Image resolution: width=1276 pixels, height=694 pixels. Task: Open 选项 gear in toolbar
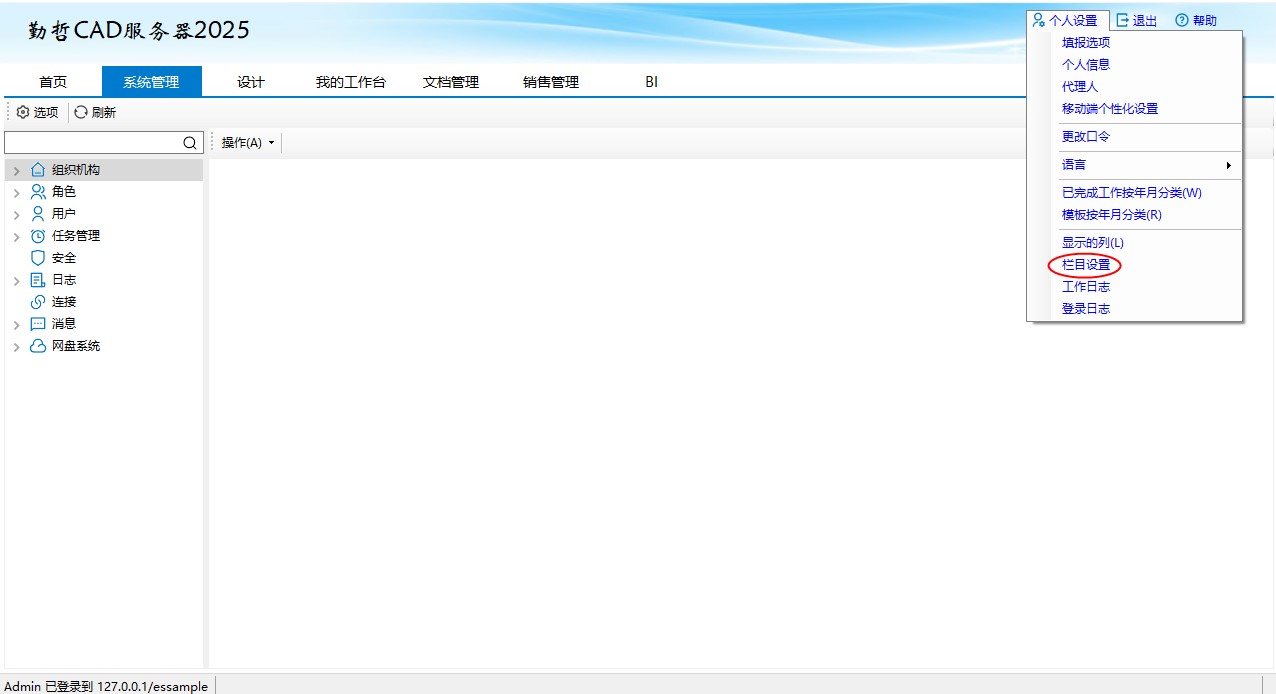tap(38, 113)
